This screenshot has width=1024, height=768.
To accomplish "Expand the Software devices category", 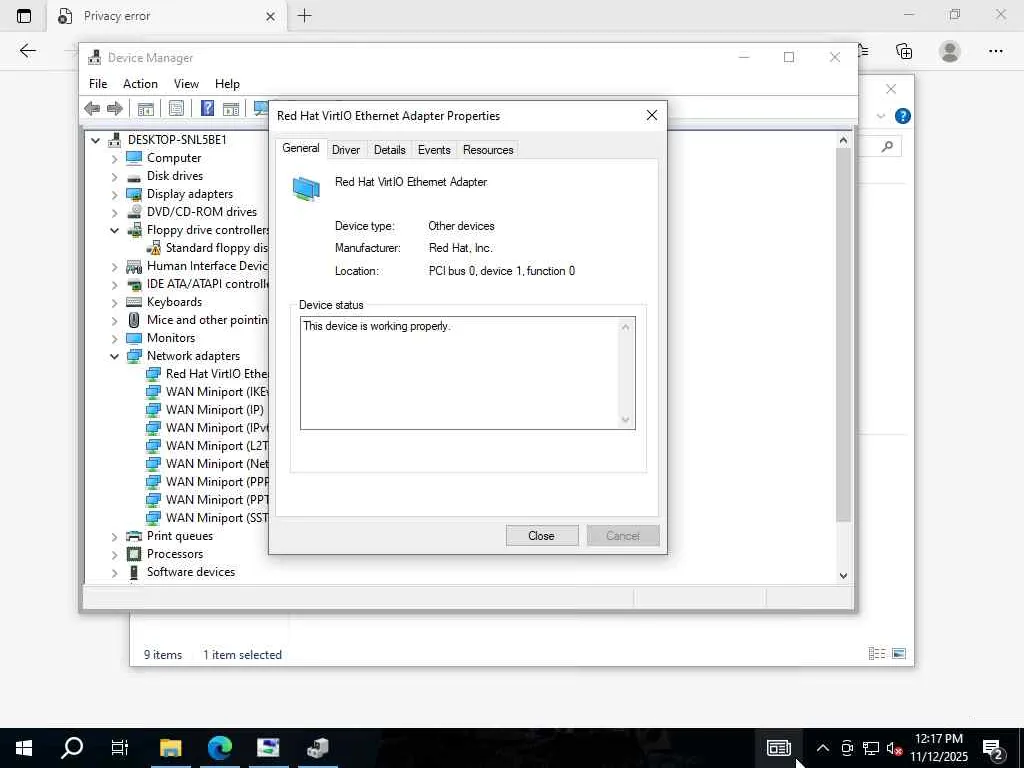I will click(x=114, y=572).
